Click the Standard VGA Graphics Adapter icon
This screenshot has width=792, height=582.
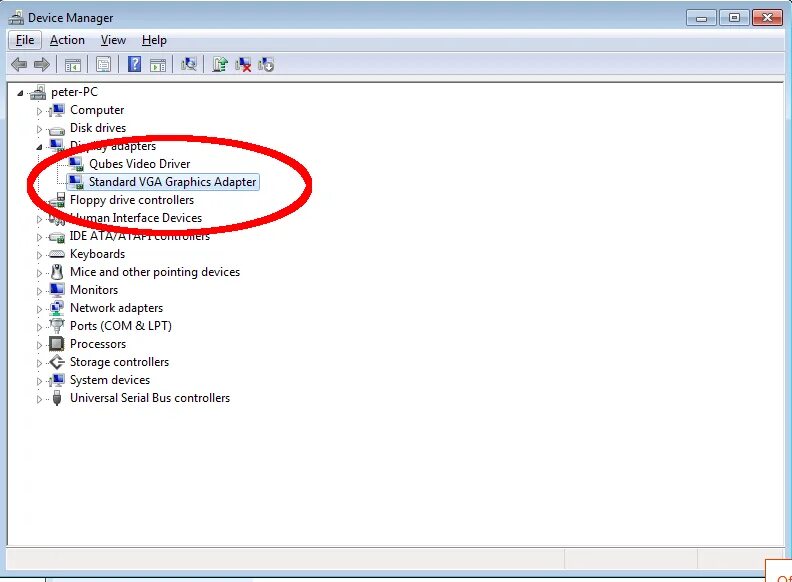pos(76,182)
